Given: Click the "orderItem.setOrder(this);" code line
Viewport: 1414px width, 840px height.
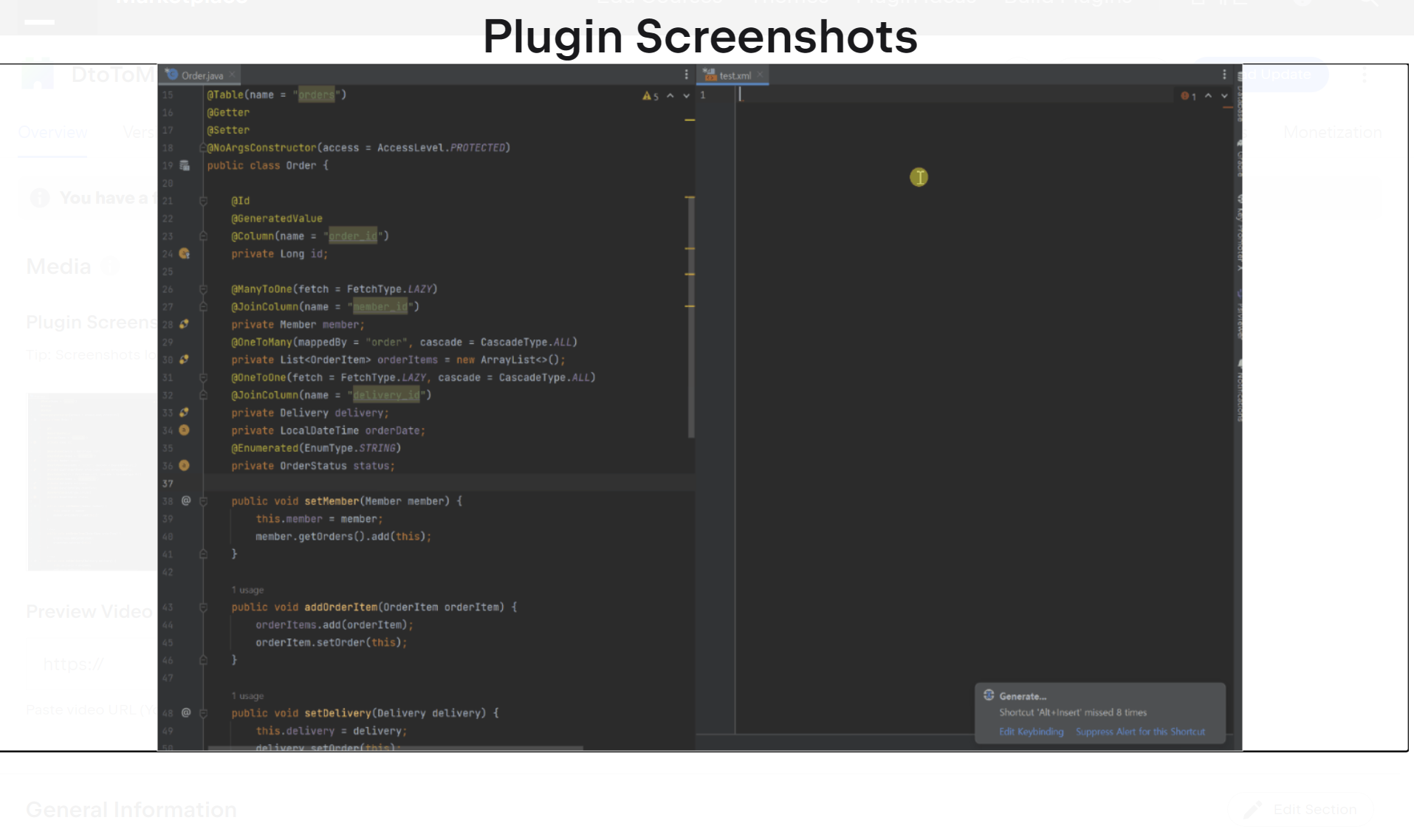Looking at the screenshot, I should coord(332,643).
